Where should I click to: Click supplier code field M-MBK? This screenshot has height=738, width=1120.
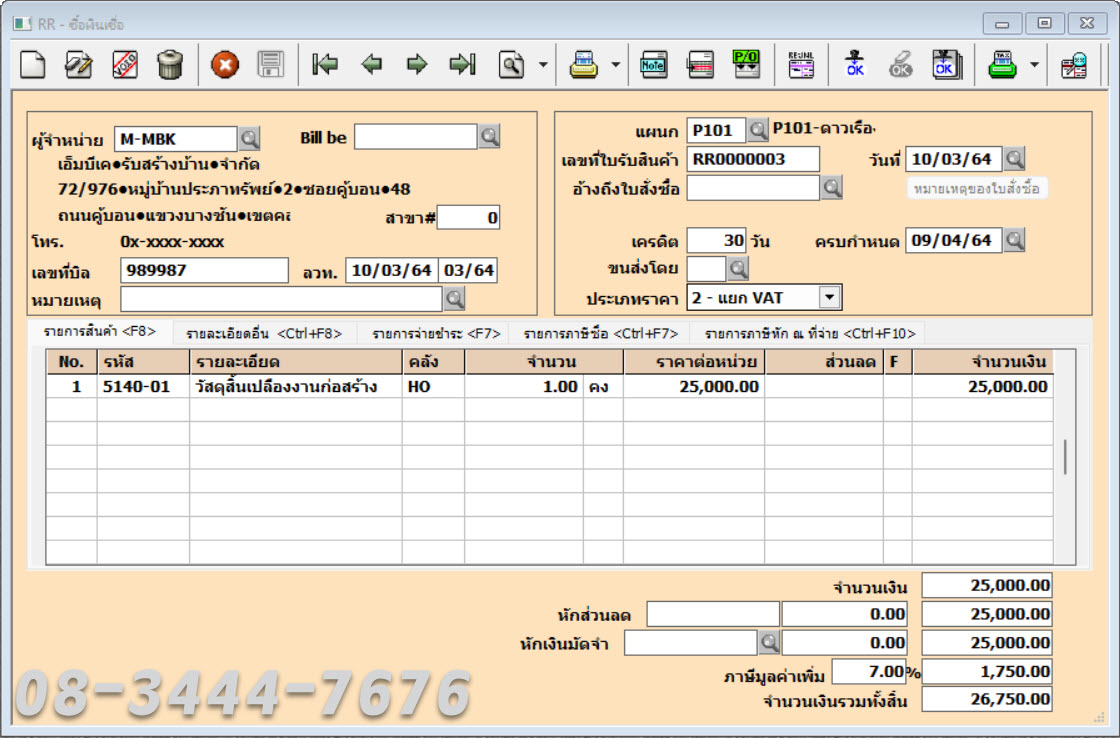click(176, 139)
